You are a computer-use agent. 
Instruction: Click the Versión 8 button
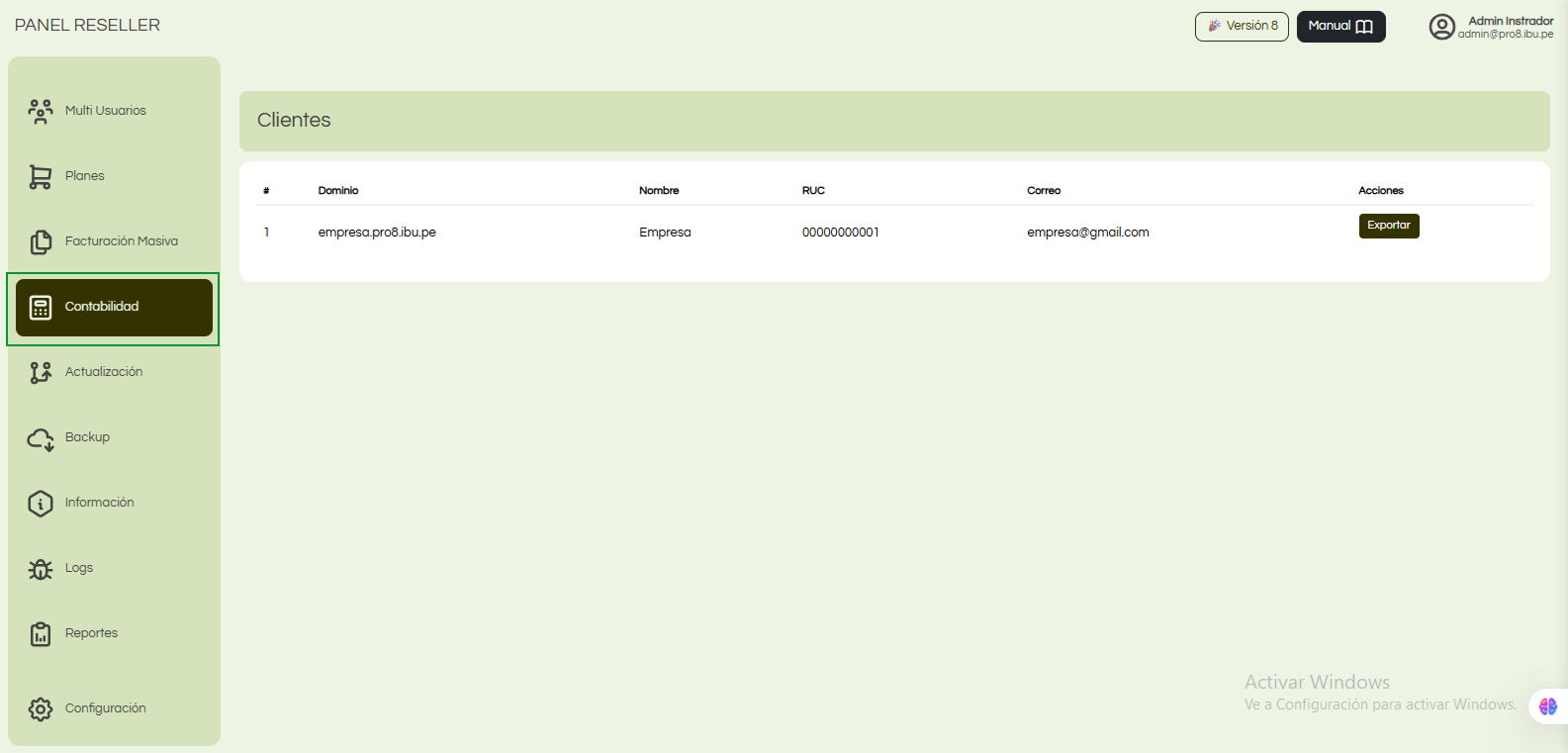pos(1242,27)
